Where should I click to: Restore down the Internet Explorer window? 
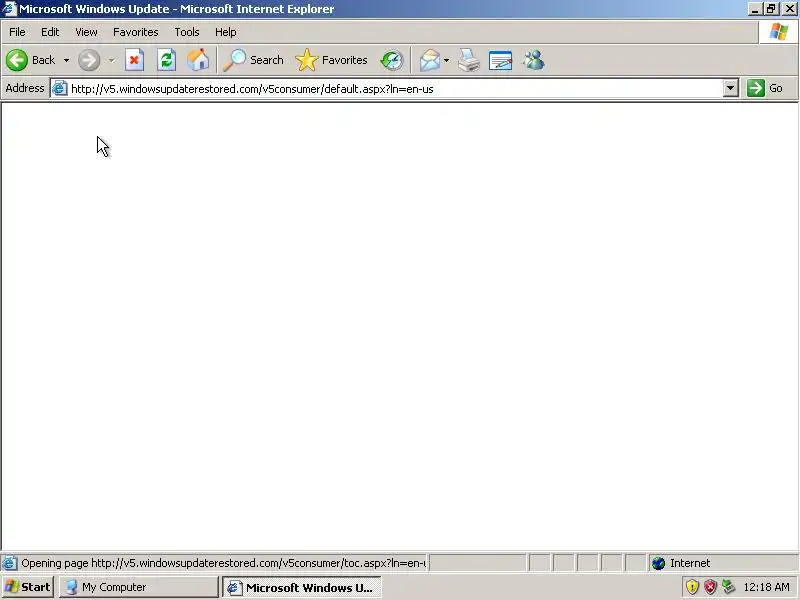tap(771, 9)
